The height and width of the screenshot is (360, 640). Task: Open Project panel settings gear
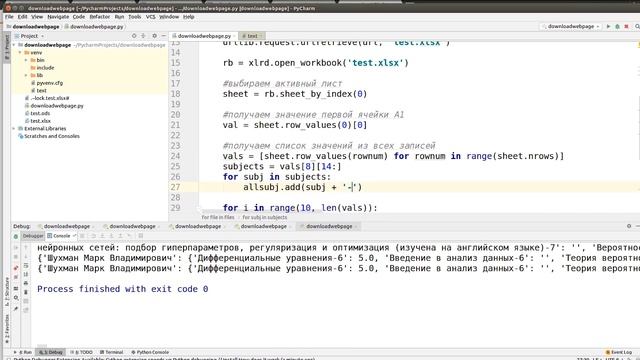pos(154,36)
